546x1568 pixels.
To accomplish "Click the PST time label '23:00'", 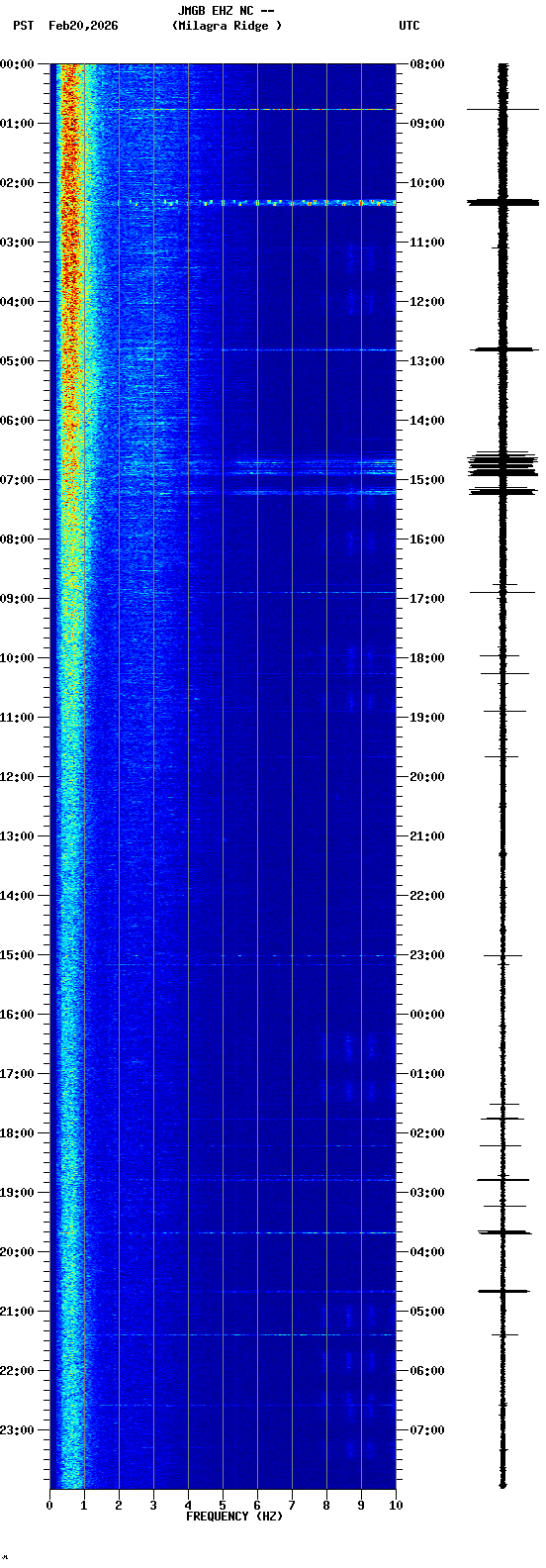I will (16, 1430).
